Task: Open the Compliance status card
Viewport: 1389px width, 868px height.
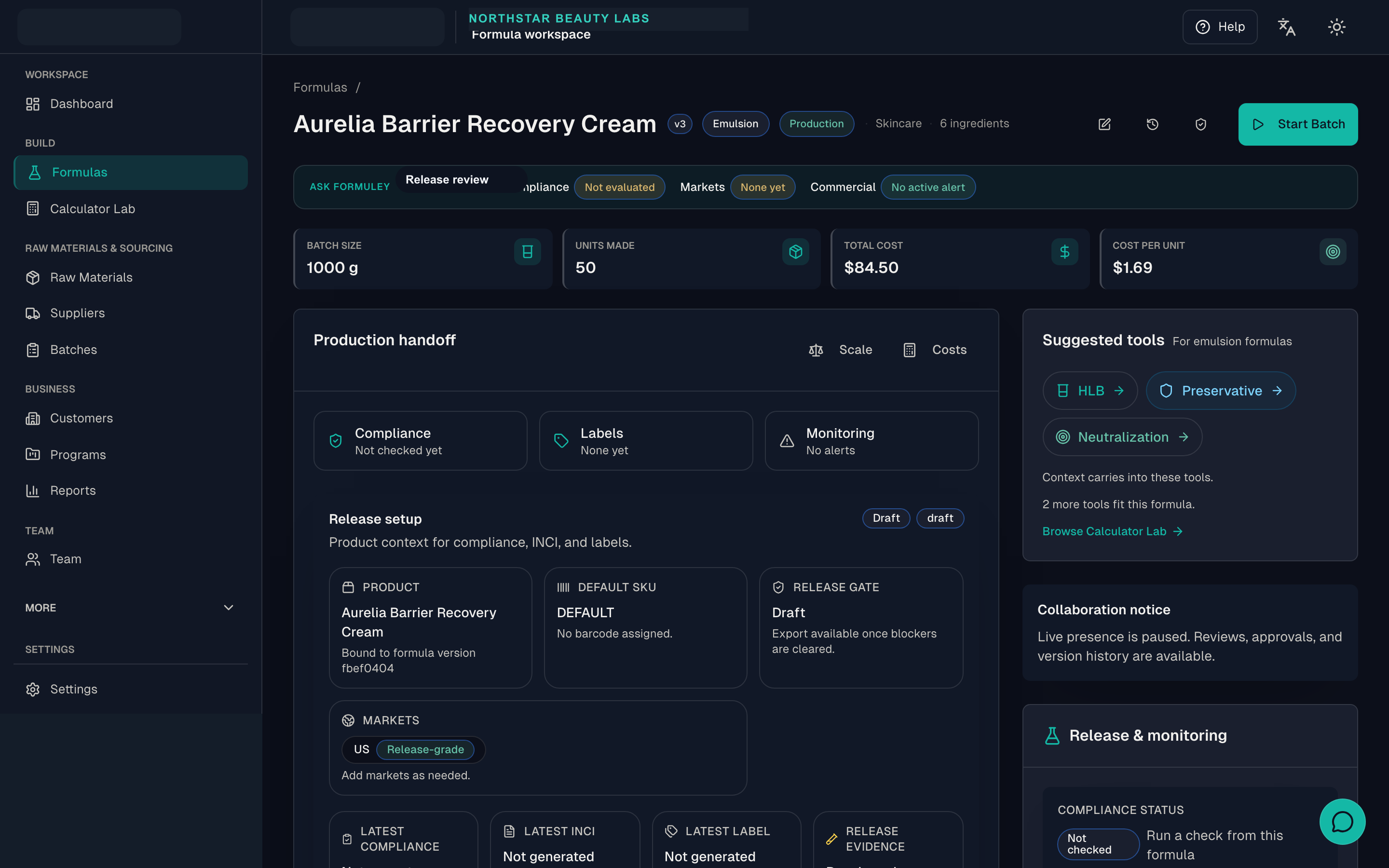Action: coord(420,441)
